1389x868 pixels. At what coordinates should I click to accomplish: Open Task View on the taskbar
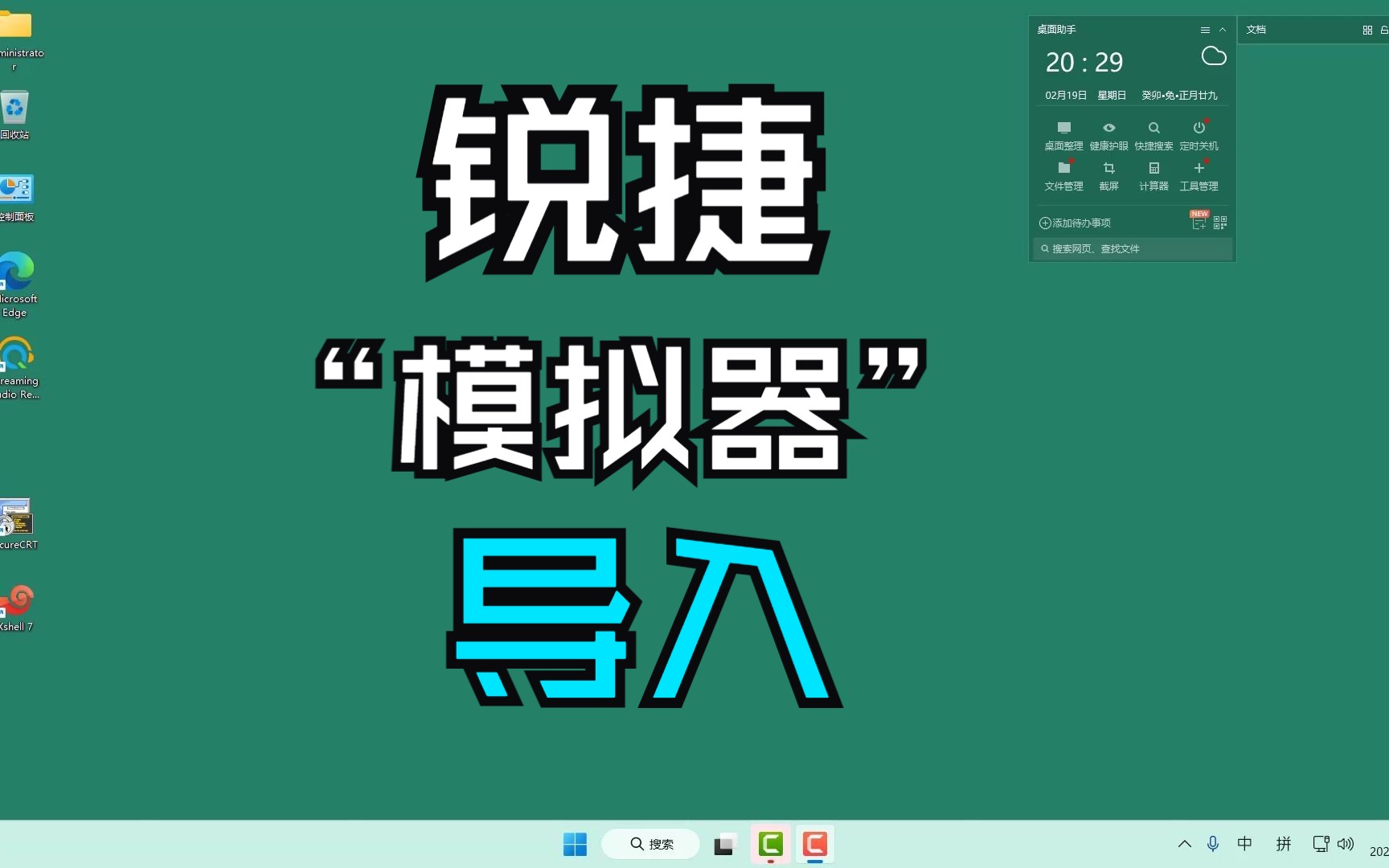725,844
